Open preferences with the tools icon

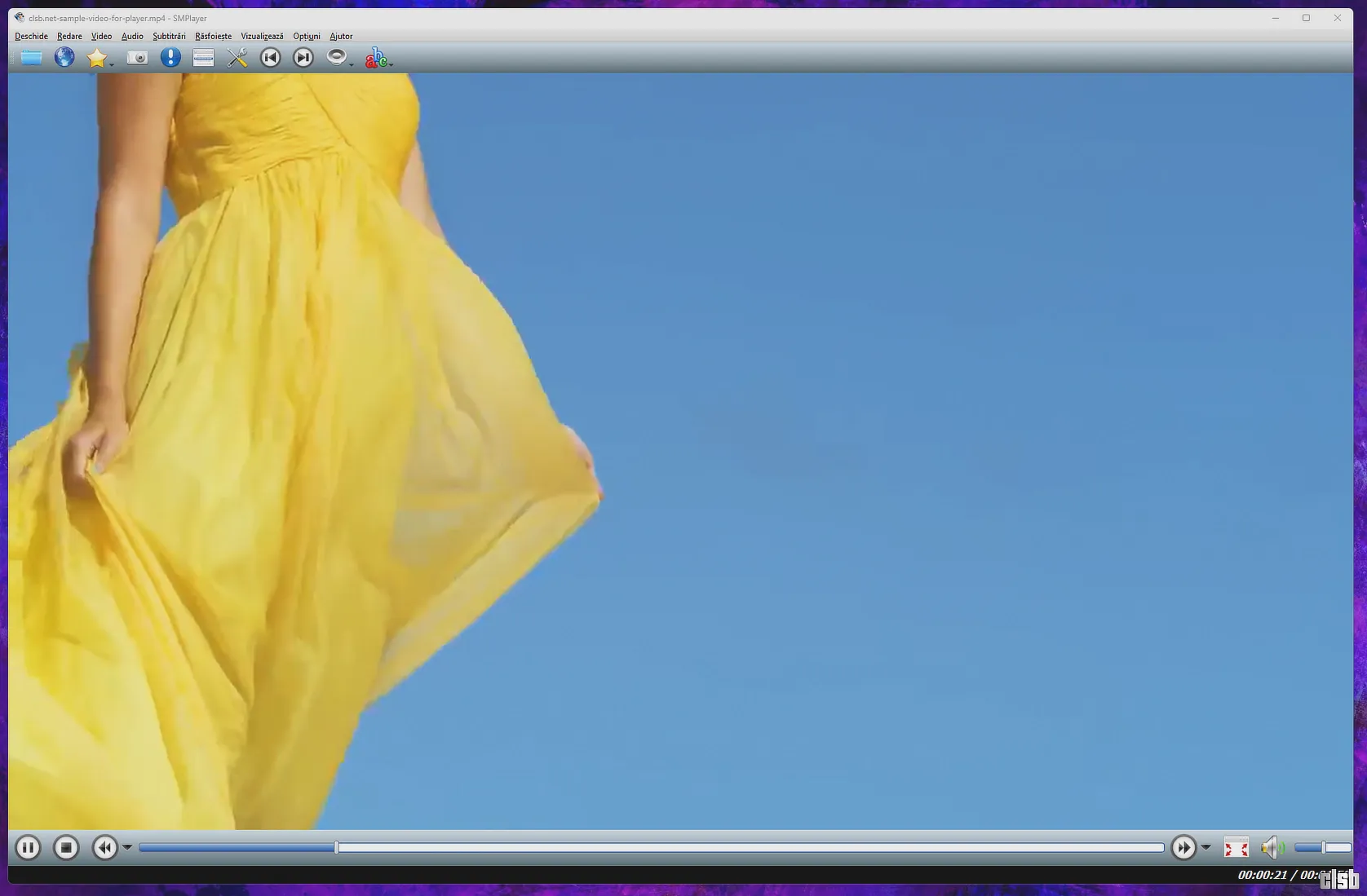(237, 57)
